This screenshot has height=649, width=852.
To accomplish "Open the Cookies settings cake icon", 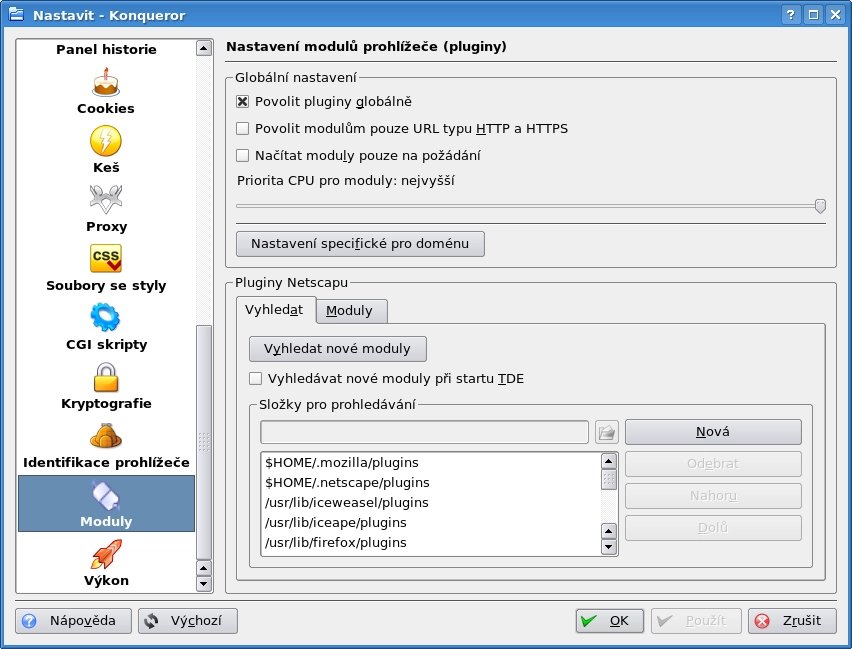I will point(106,82).
